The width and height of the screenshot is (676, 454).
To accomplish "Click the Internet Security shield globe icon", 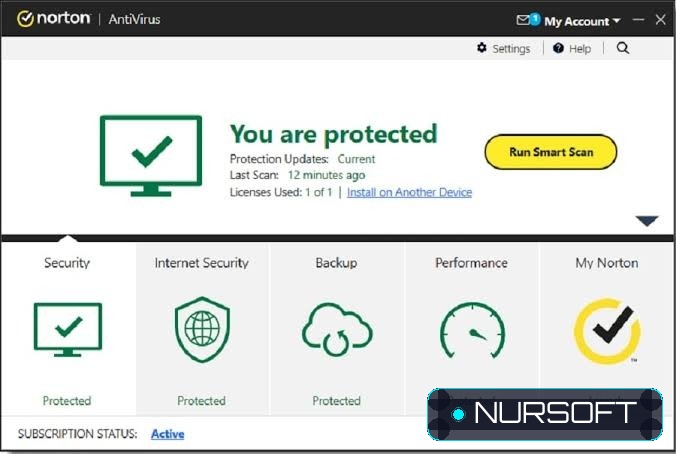I will 202,330.
